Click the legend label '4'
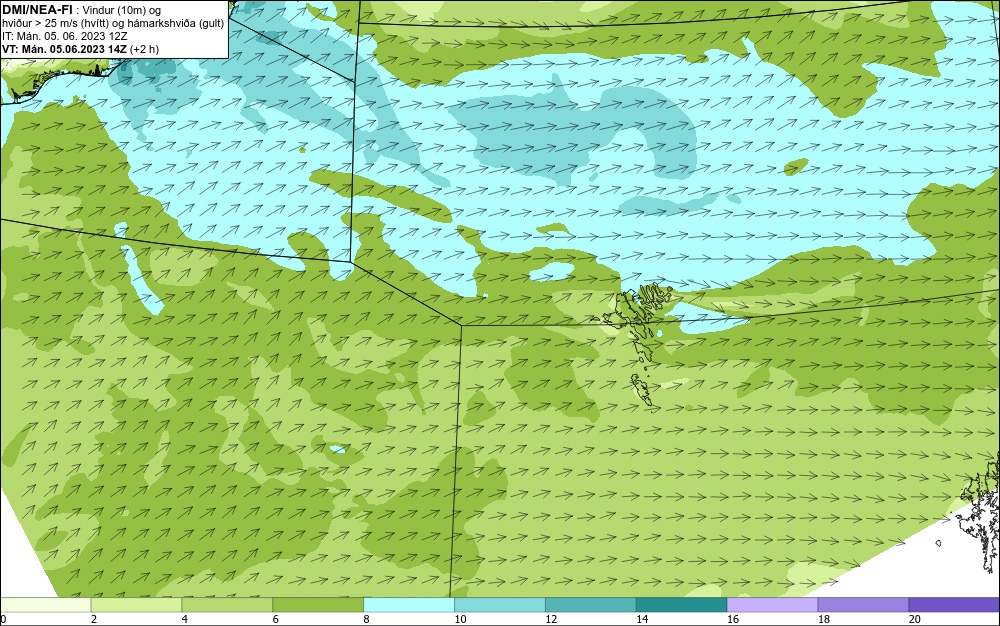 click(184, 619)
